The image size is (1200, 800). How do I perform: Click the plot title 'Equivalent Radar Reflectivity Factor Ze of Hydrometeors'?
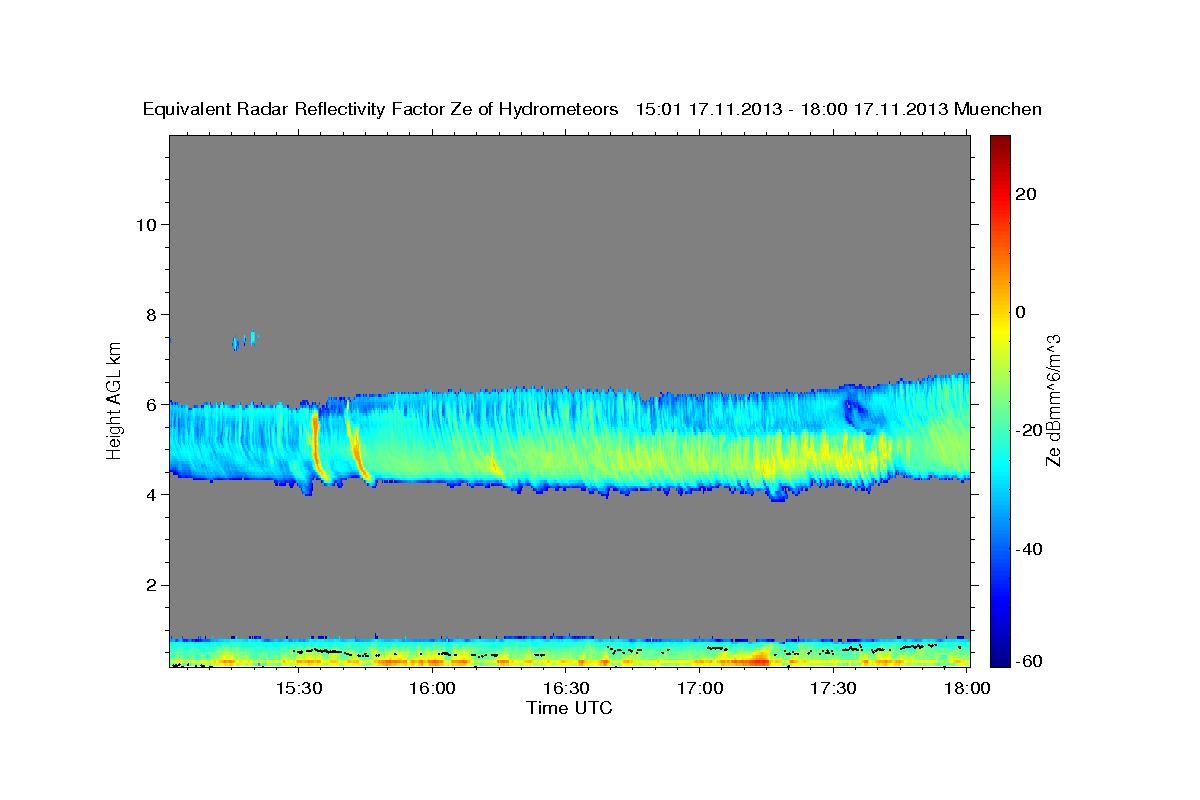point(381,110)
